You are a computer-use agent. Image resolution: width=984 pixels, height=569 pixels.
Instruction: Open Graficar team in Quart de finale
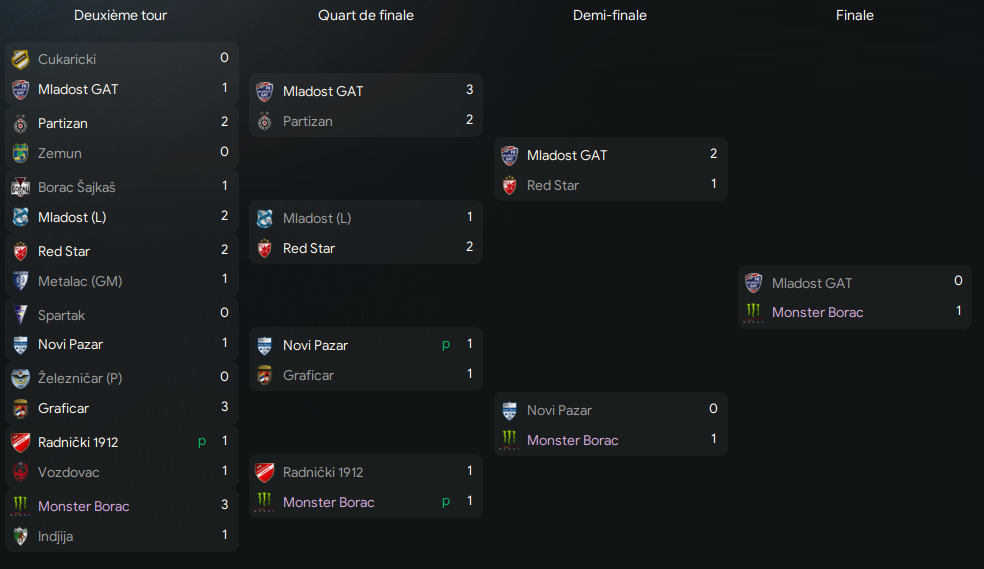[308, 375]
